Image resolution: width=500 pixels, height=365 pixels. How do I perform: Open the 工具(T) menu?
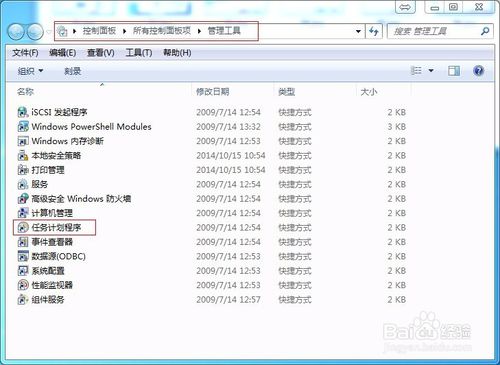[x=139, y=53]
